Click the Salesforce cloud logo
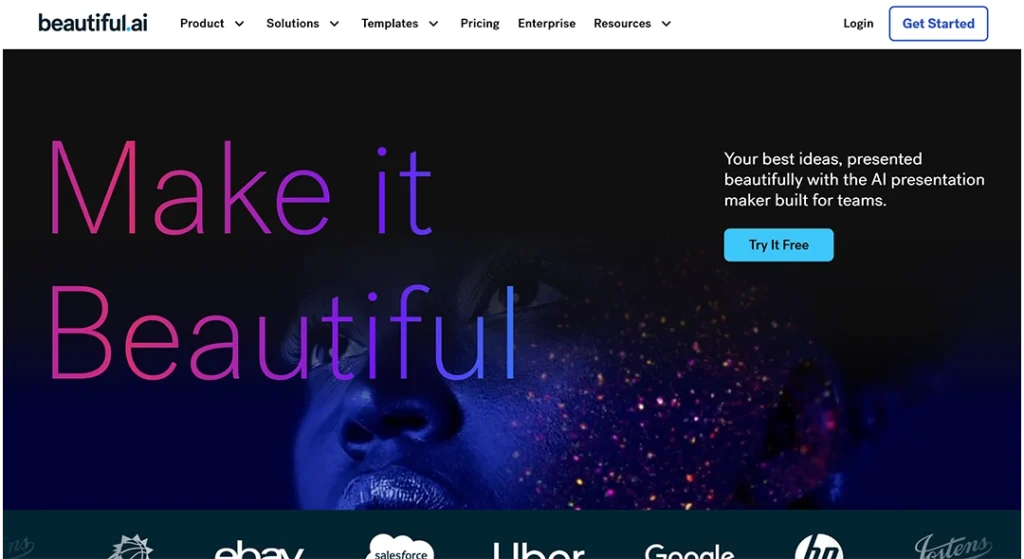 (400, 547)
